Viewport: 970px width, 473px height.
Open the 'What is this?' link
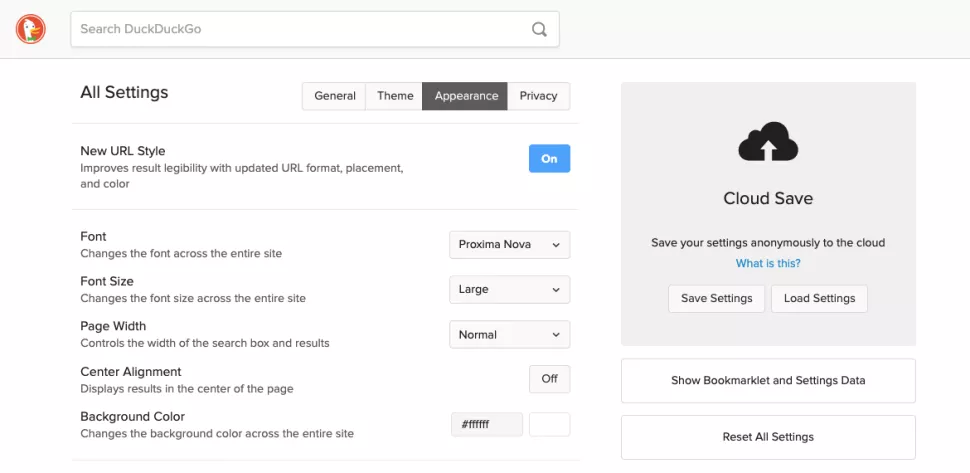click(768, 264)
